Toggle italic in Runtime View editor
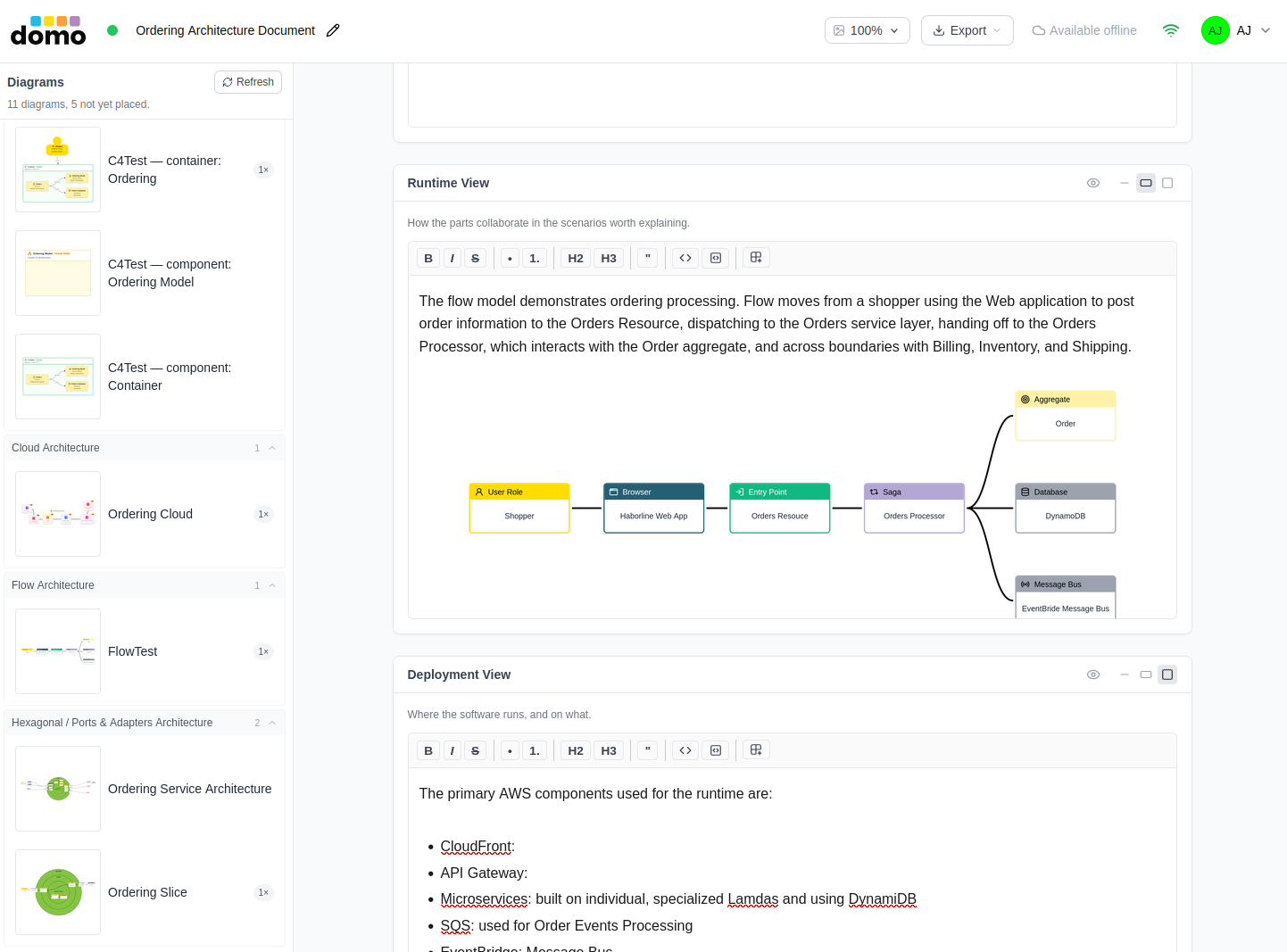 click(453, 258)
